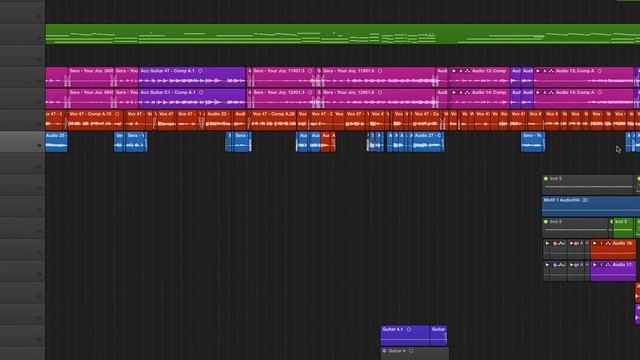Expand the Audio 13: Comp A take folder

pyautogui.click(x=538, y=71)
